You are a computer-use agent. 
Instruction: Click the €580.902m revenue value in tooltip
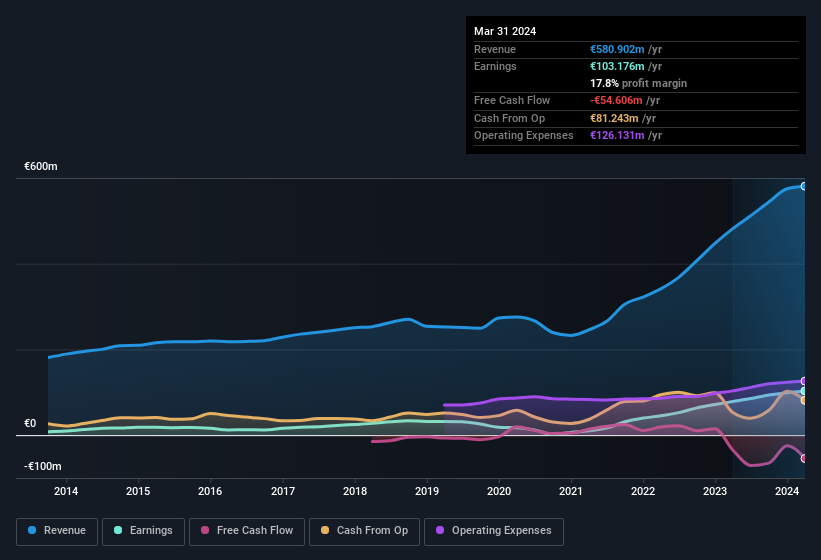(x=617, y=49)
